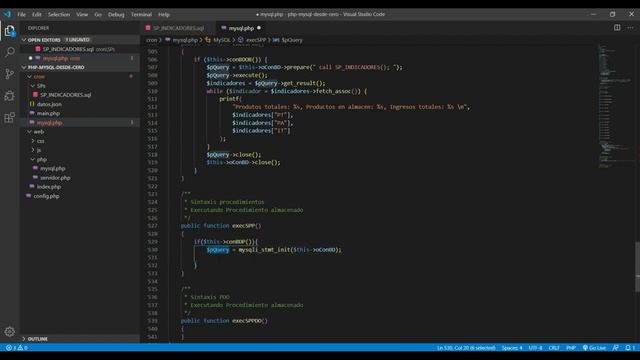Image resolution: width=640 pixels, height=360 pixels.
Task: Switch to the mysql.php editor tab
Action: [x=241, y=28]
